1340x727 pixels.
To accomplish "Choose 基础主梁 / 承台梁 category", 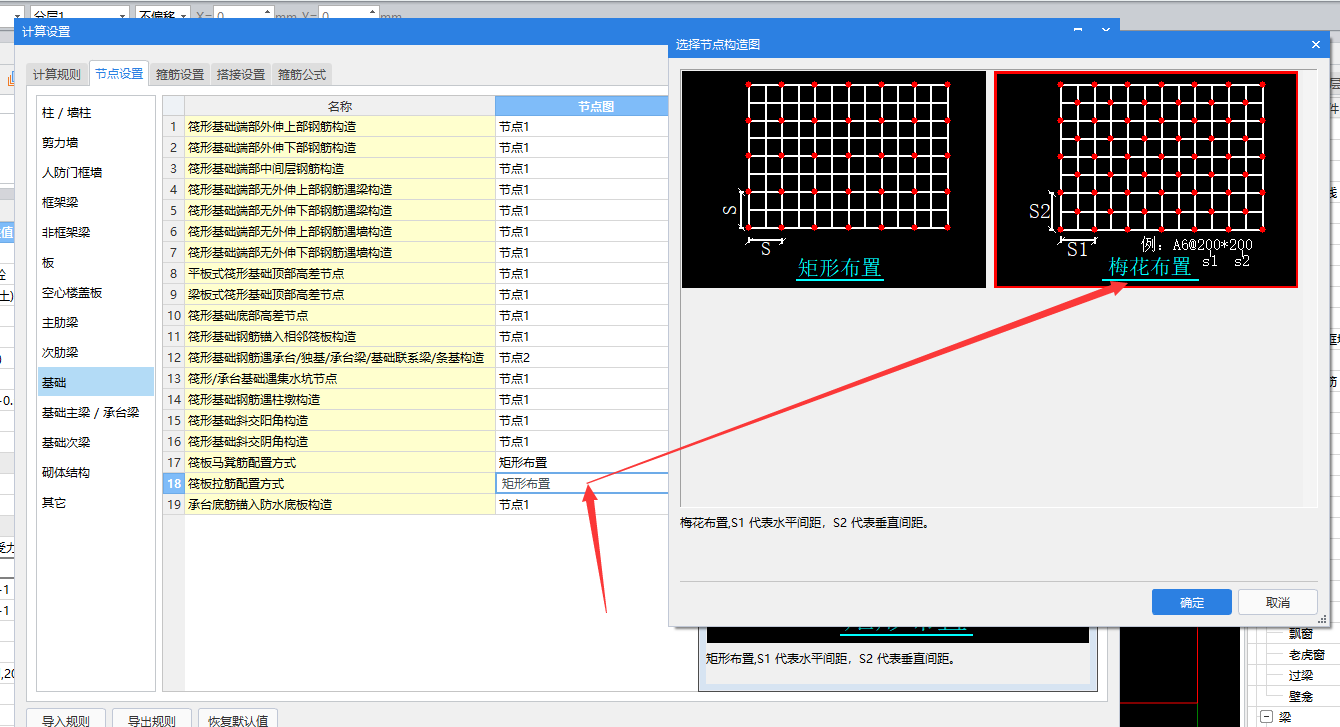I will (x=95, y=412).
